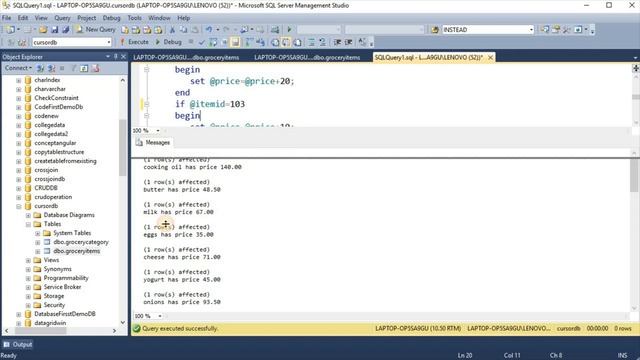This screenshot has width=640, height=360.
Task: Click the Save icon in toolbar
Action: (x=54, y=29)
